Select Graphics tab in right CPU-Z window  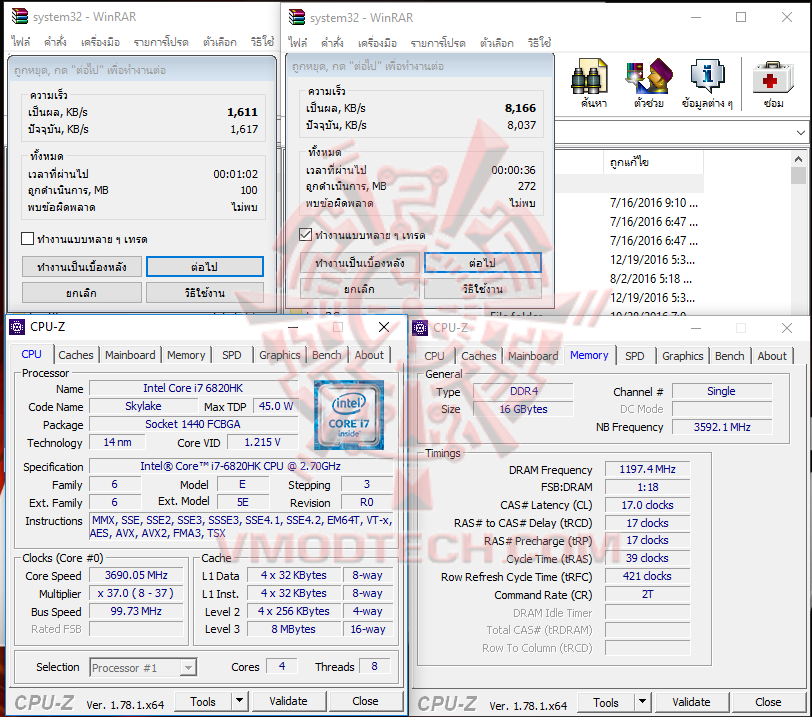tap(683, 356)
